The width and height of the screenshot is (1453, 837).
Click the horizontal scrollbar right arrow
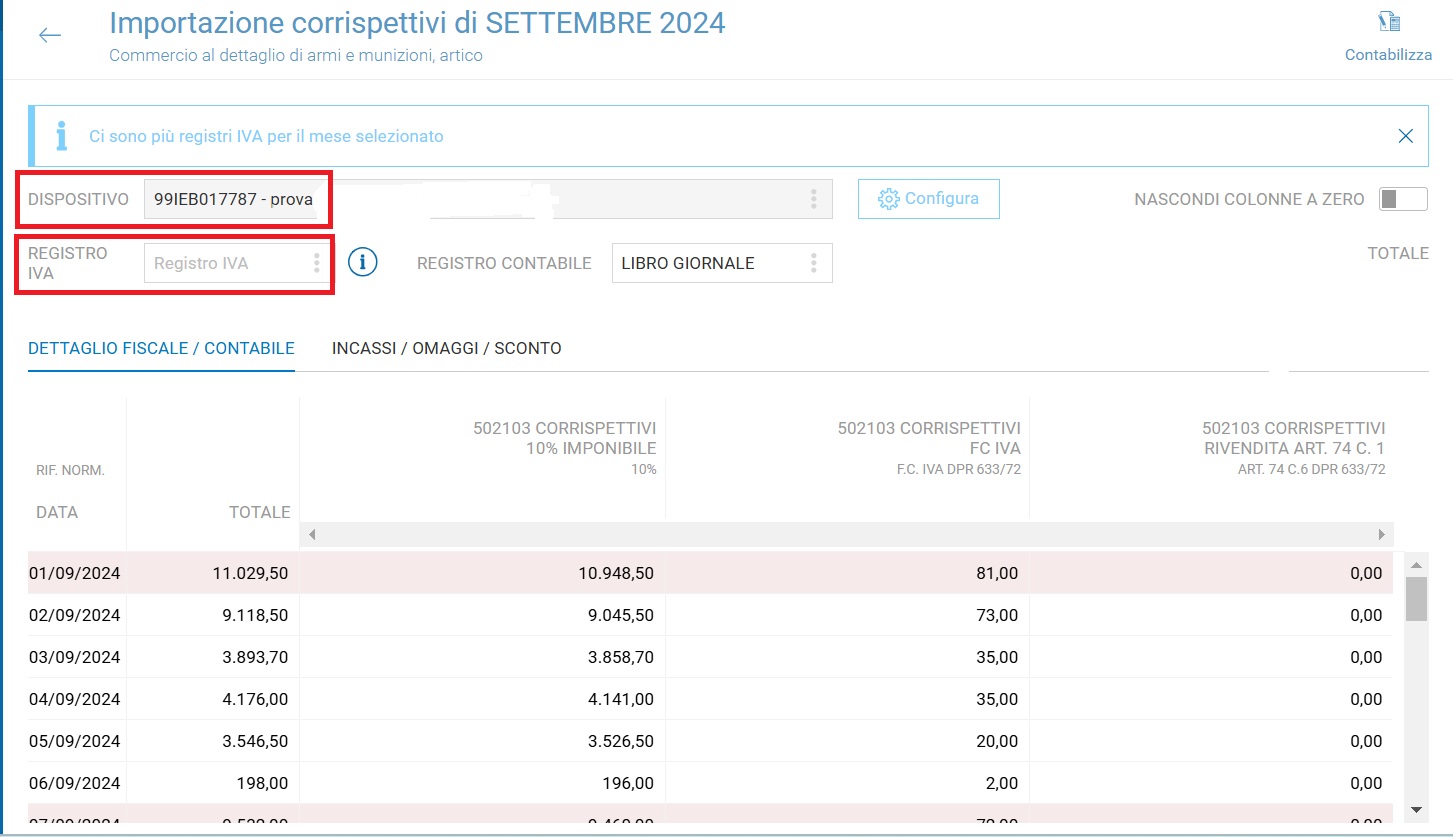point(1382,535)
